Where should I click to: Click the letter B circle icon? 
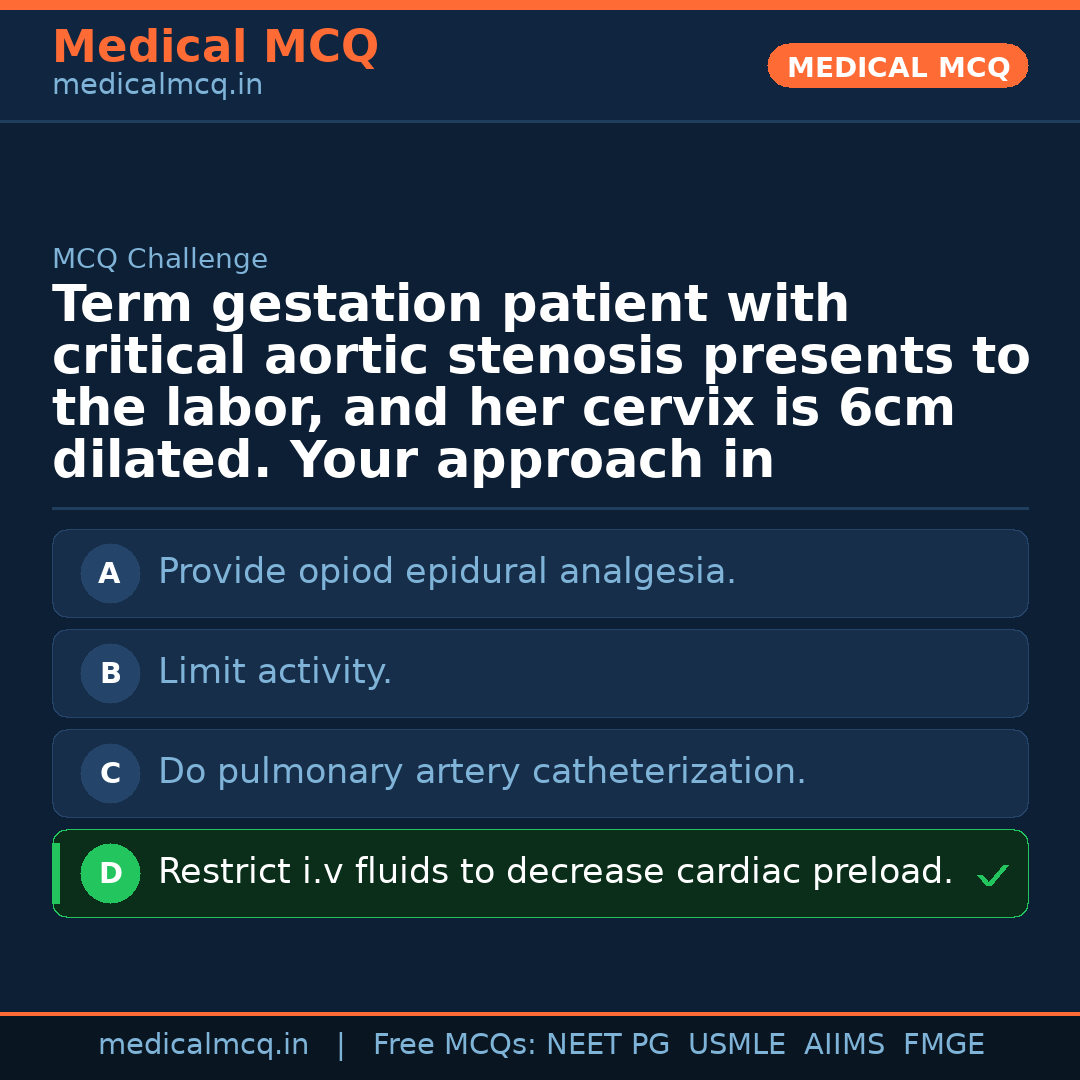coord(110,674)
